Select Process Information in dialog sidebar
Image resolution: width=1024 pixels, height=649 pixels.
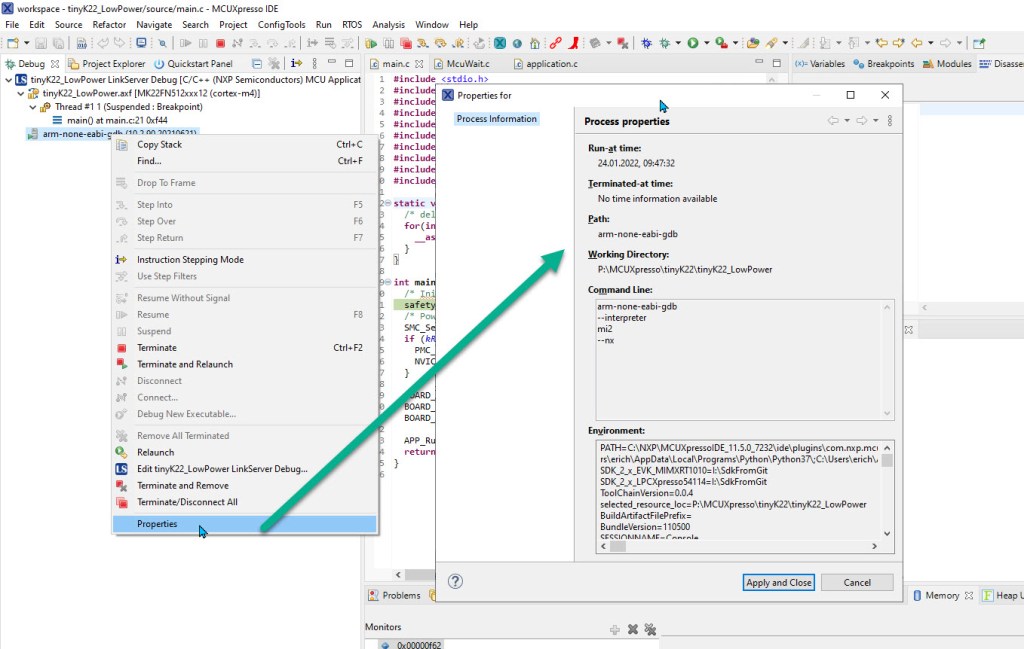pos(497,119)
